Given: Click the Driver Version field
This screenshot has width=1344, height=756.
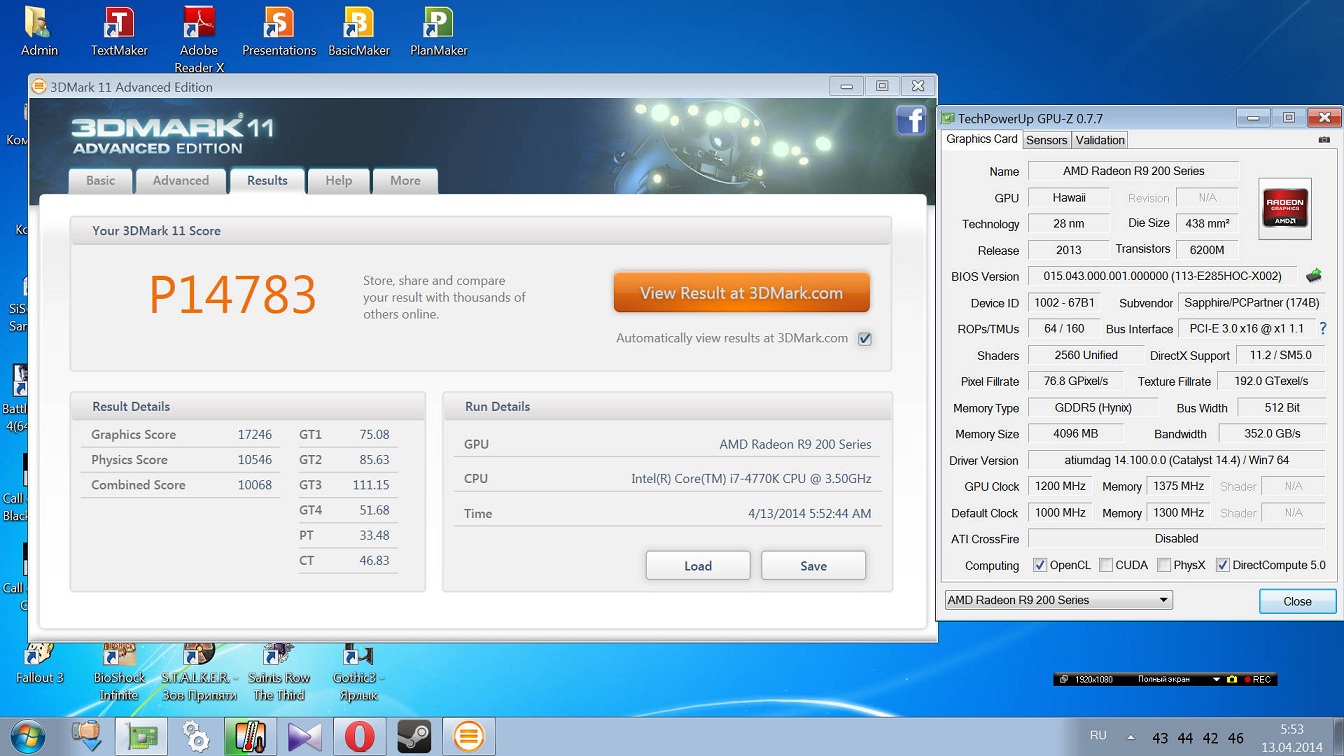Looking at the screenshot, I should (x=1176, y=460).
